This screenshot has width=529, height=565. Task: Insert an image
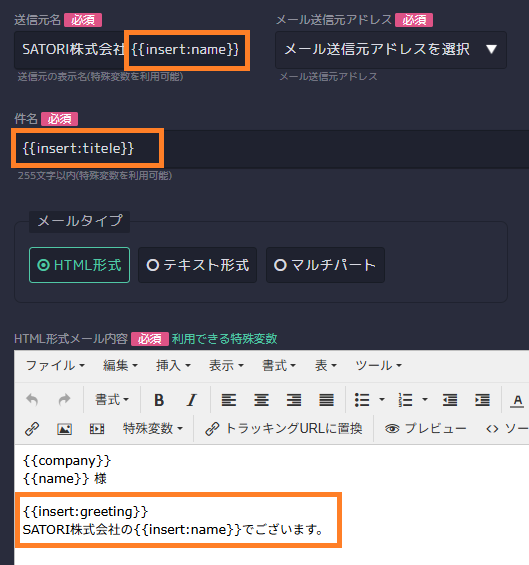(x=64, y=429)
